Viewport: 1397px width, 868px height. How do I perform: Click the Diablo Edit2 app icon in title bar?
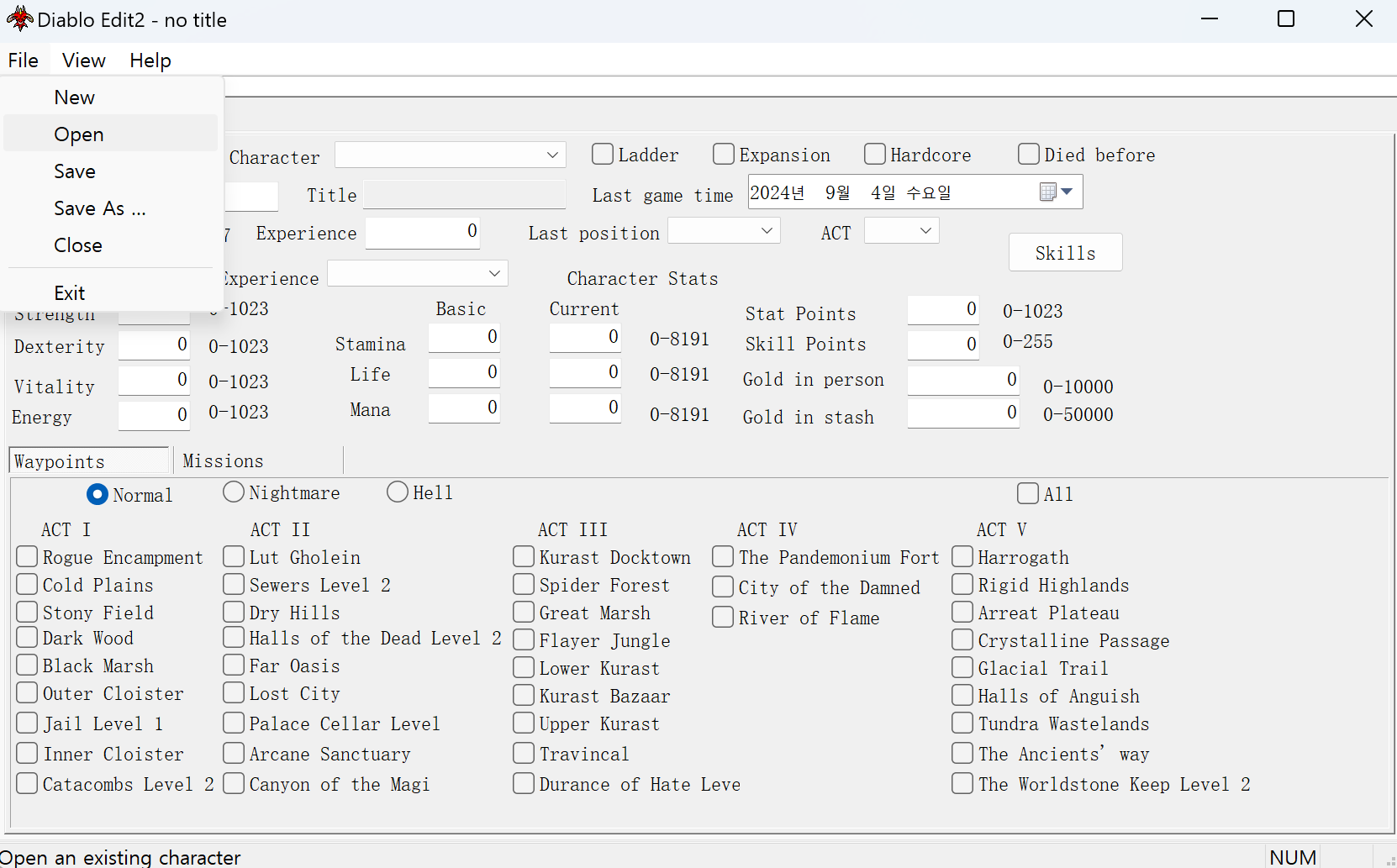coord(19,18)
